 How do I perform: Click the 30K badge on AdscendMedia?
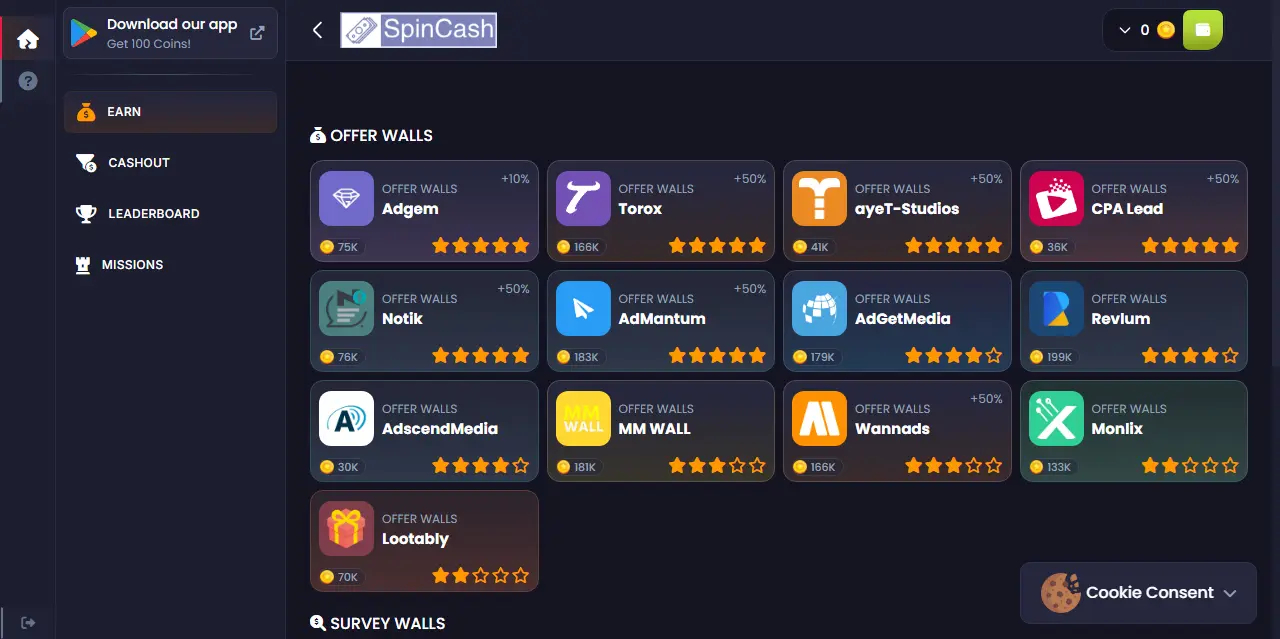tap(340, 467)
